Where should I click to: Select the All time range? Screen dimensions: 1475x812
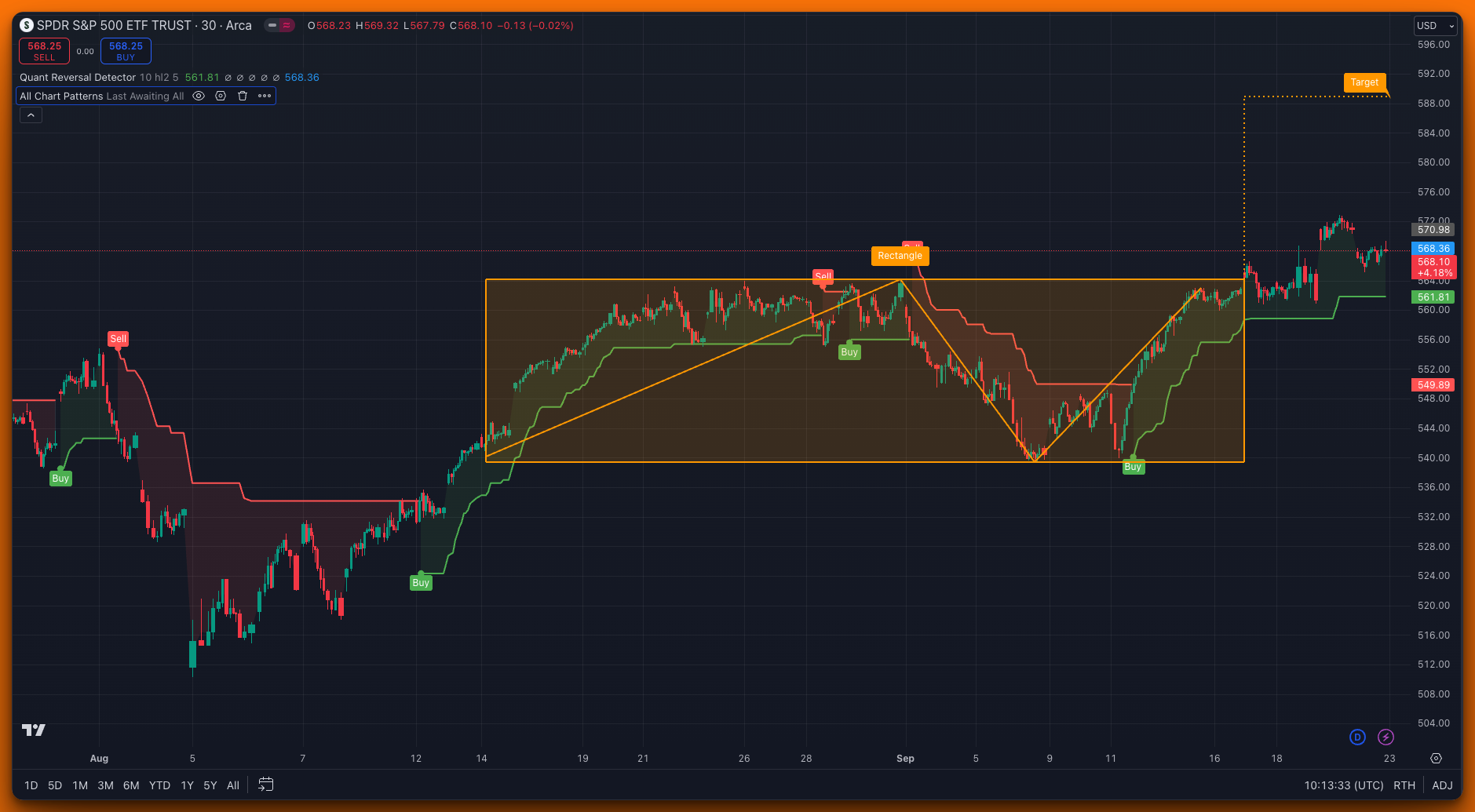tap(233, 785)
